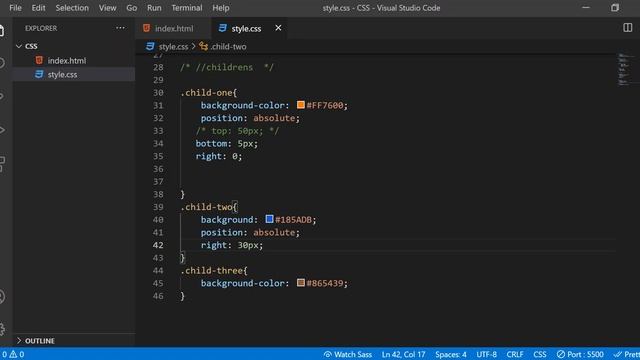The height and width of the screenshot is (360, 640).
Task: Change the CRLF line ending setting
Action: [515, 354]
